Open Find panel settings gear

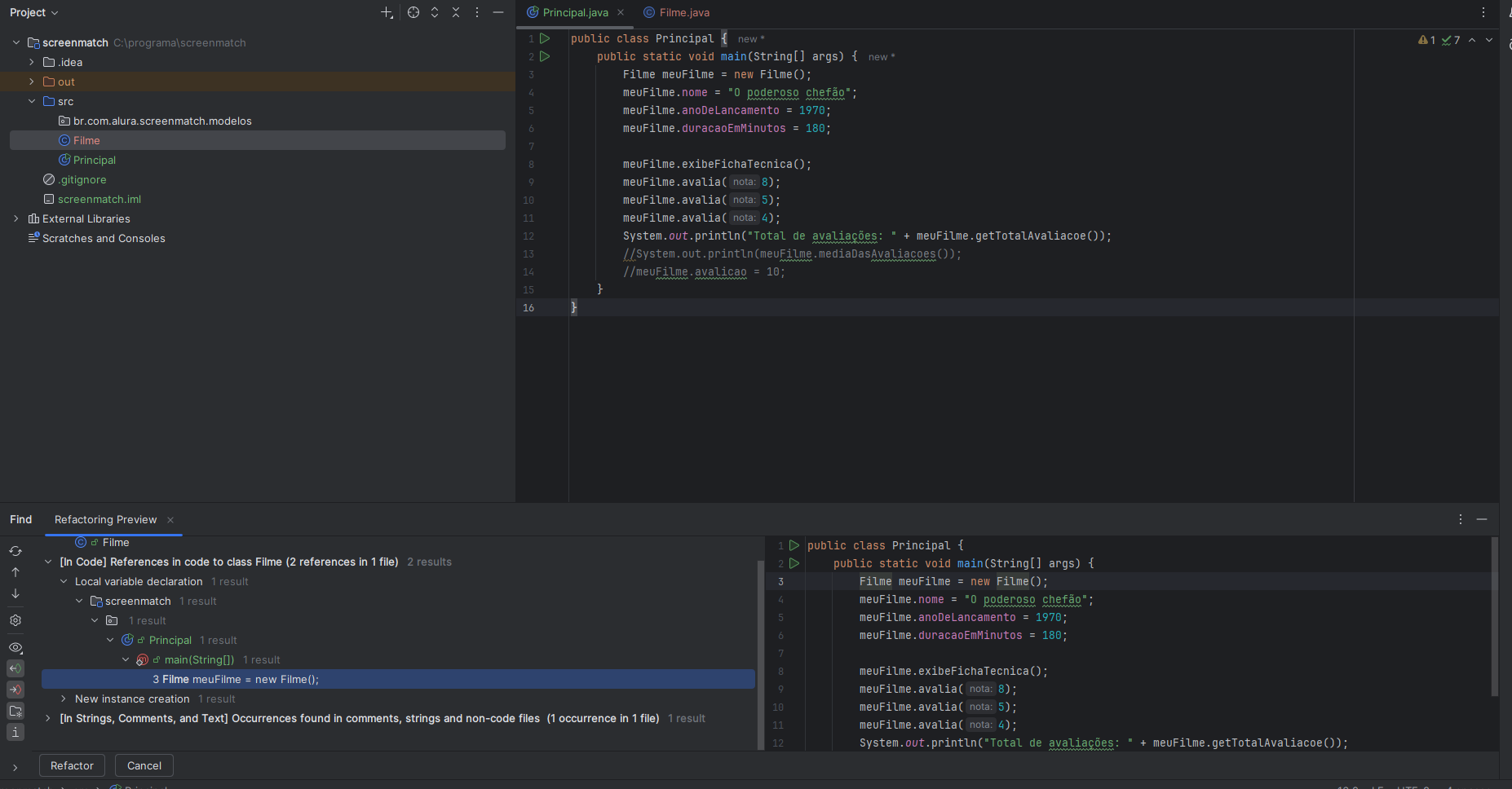[15, 620]
